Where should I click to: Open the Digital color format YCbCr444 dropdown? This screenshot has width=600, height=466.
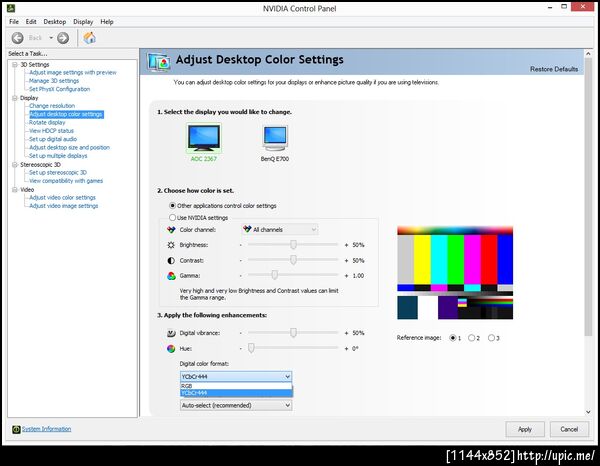click(x=236, y=376)
